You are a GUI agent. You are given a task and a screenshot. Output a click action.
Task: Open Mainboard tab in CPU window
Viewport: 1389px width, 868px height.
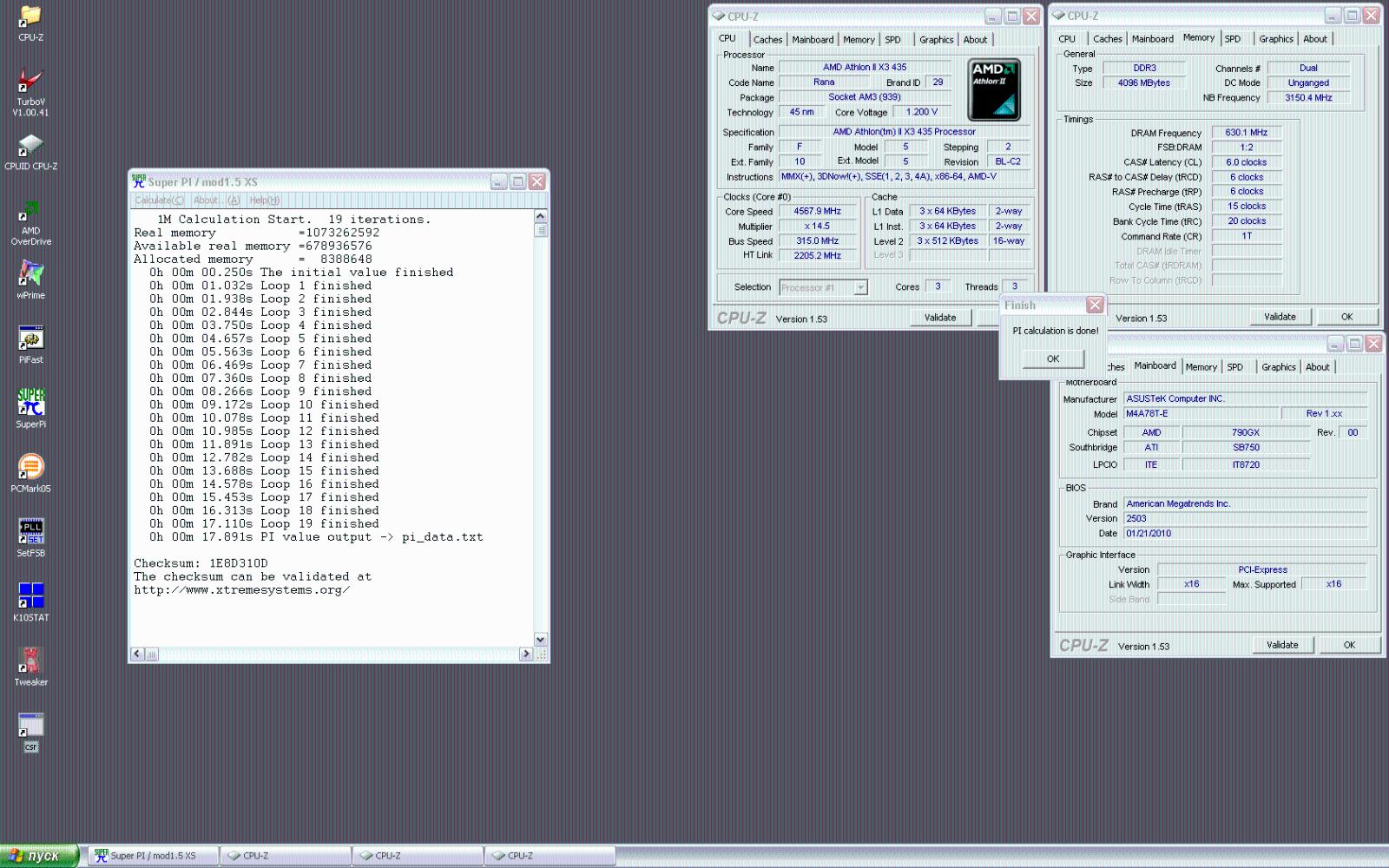813,40
